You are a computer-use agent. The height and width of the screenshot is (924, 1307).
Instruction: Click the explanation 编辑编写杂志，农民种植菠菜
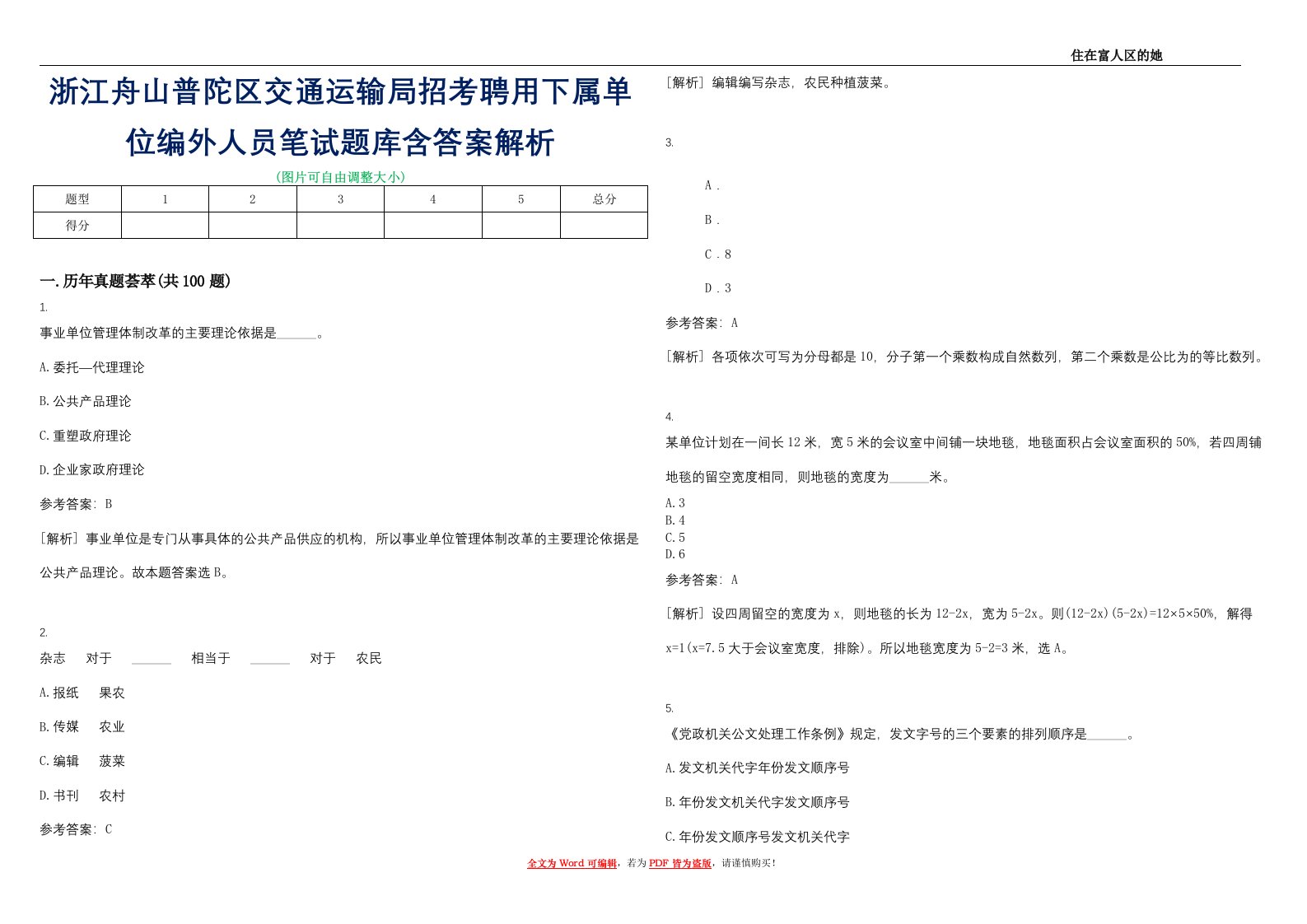click(778, 82)
